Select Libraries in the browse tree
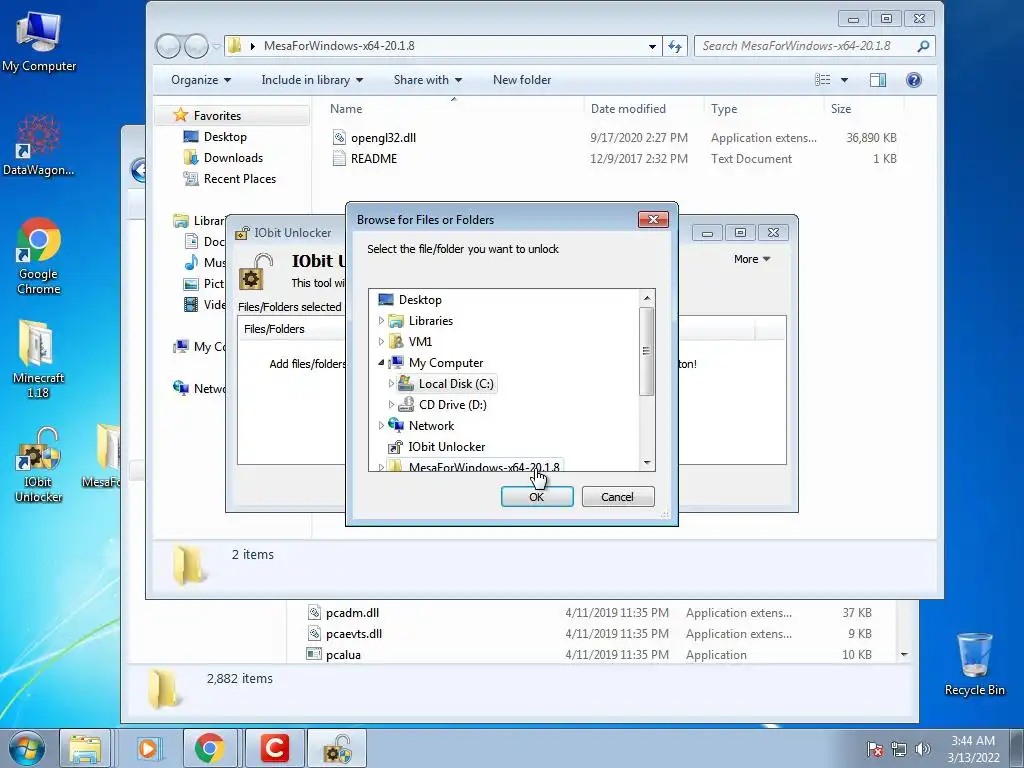Screen dimensions: 1024x768 [x=430, y=321]
